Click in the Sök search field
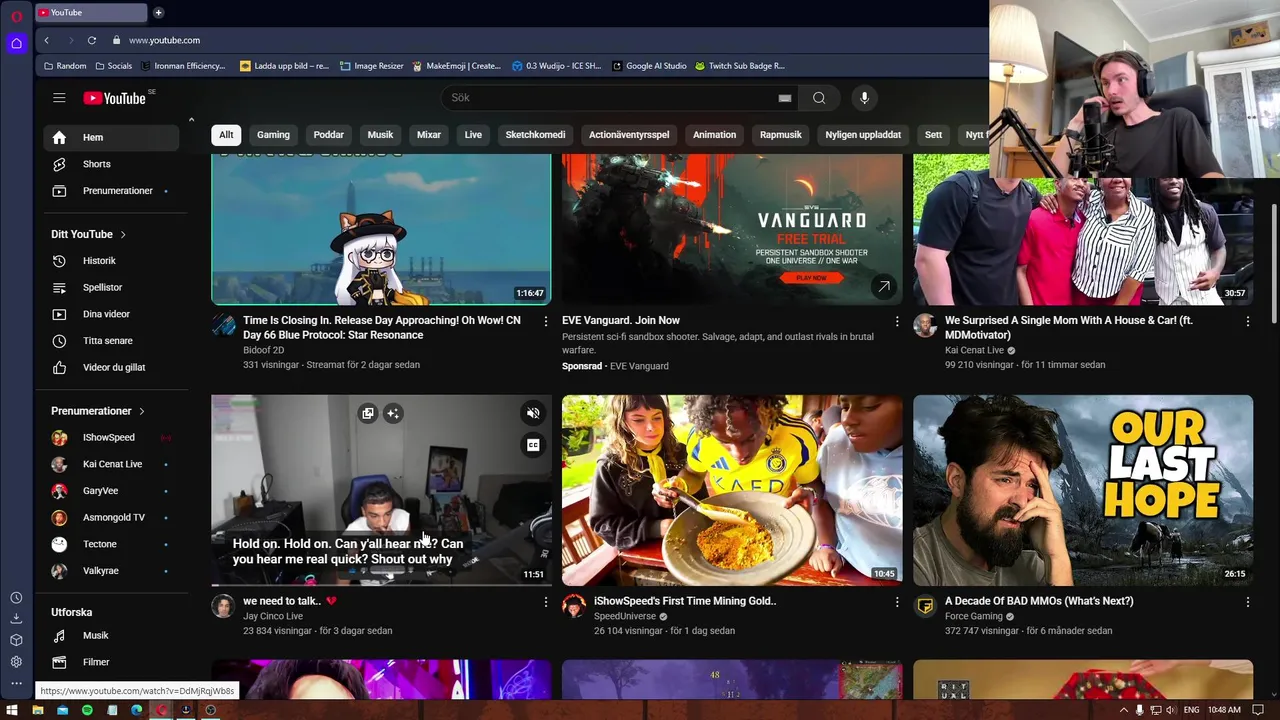 [610, 98]
